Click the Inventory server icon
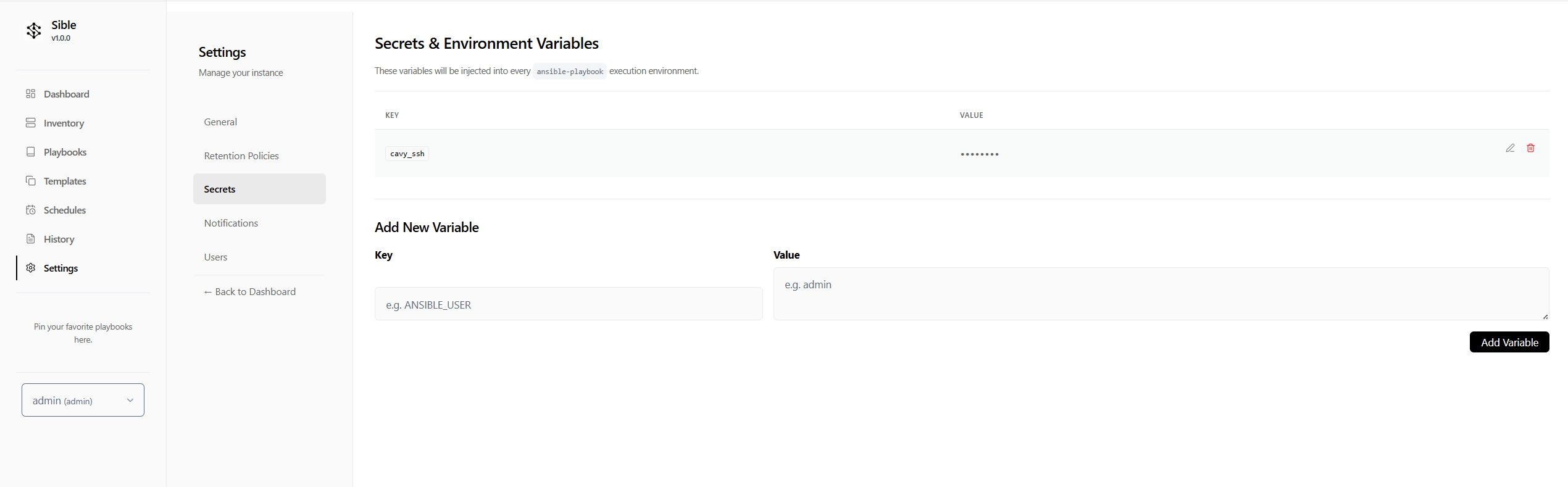The height and width of the screenshot is (487, 1568). [30, 123]
